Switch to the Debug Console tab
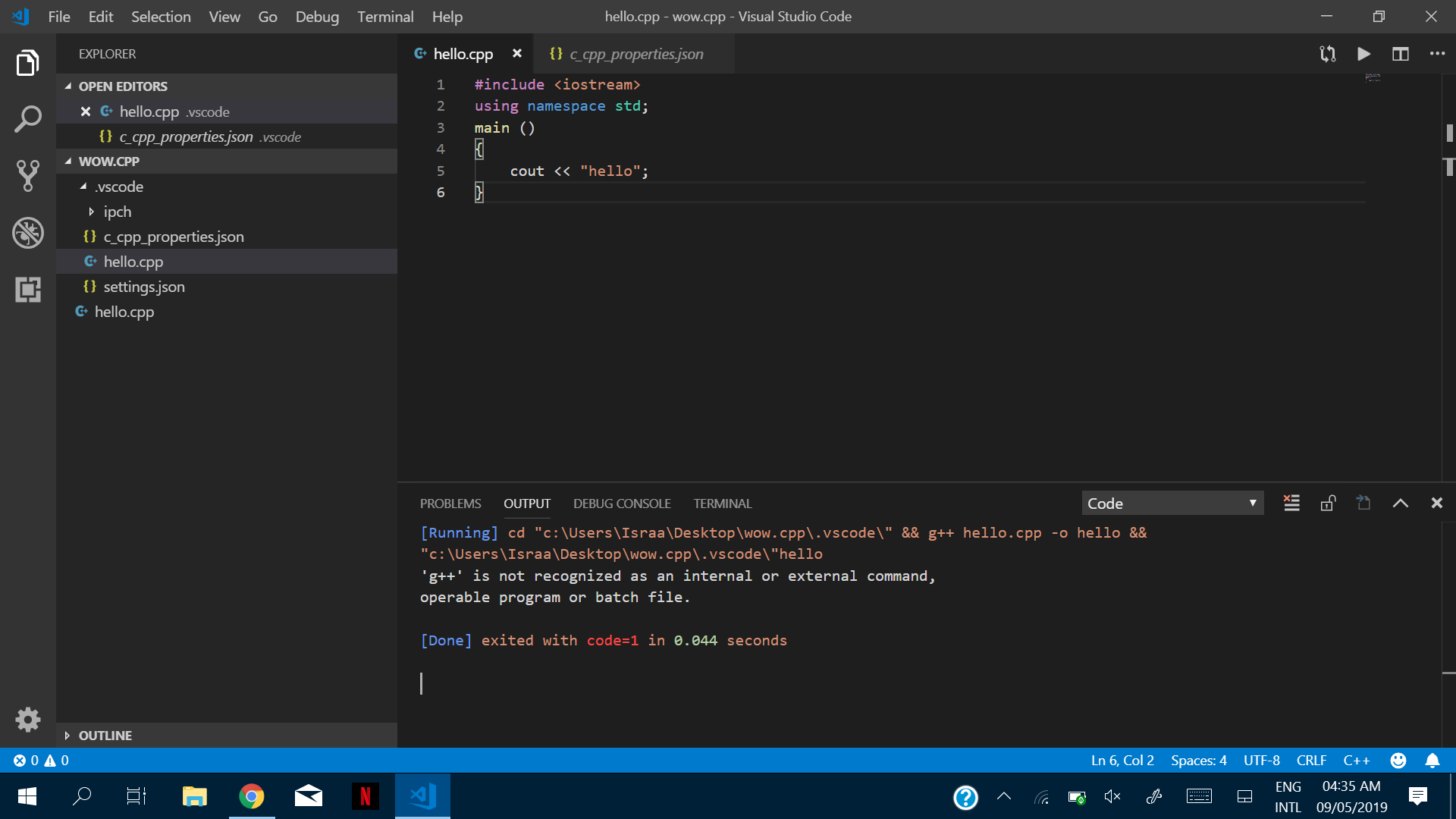This screenshot has height=819, width=1456. click(x=622, y=504)
